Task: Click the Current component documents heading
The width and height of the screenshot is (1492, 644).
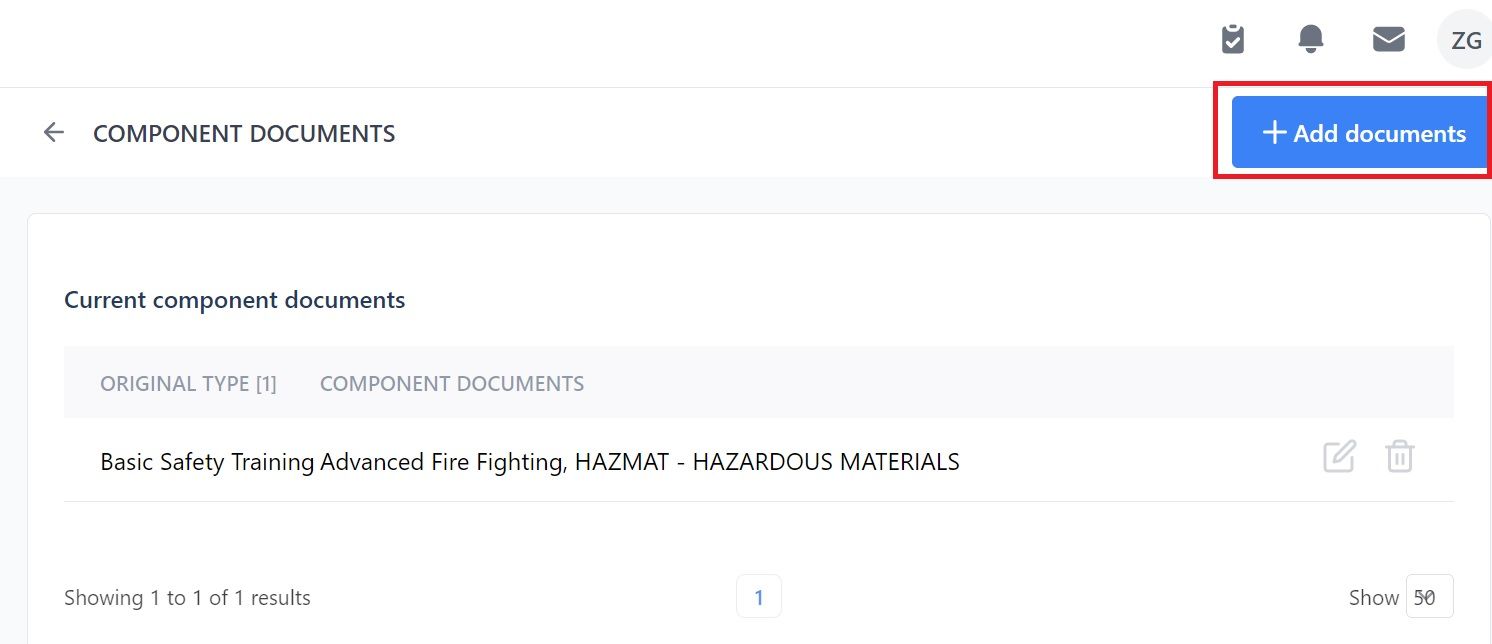Action: [235, 300]
